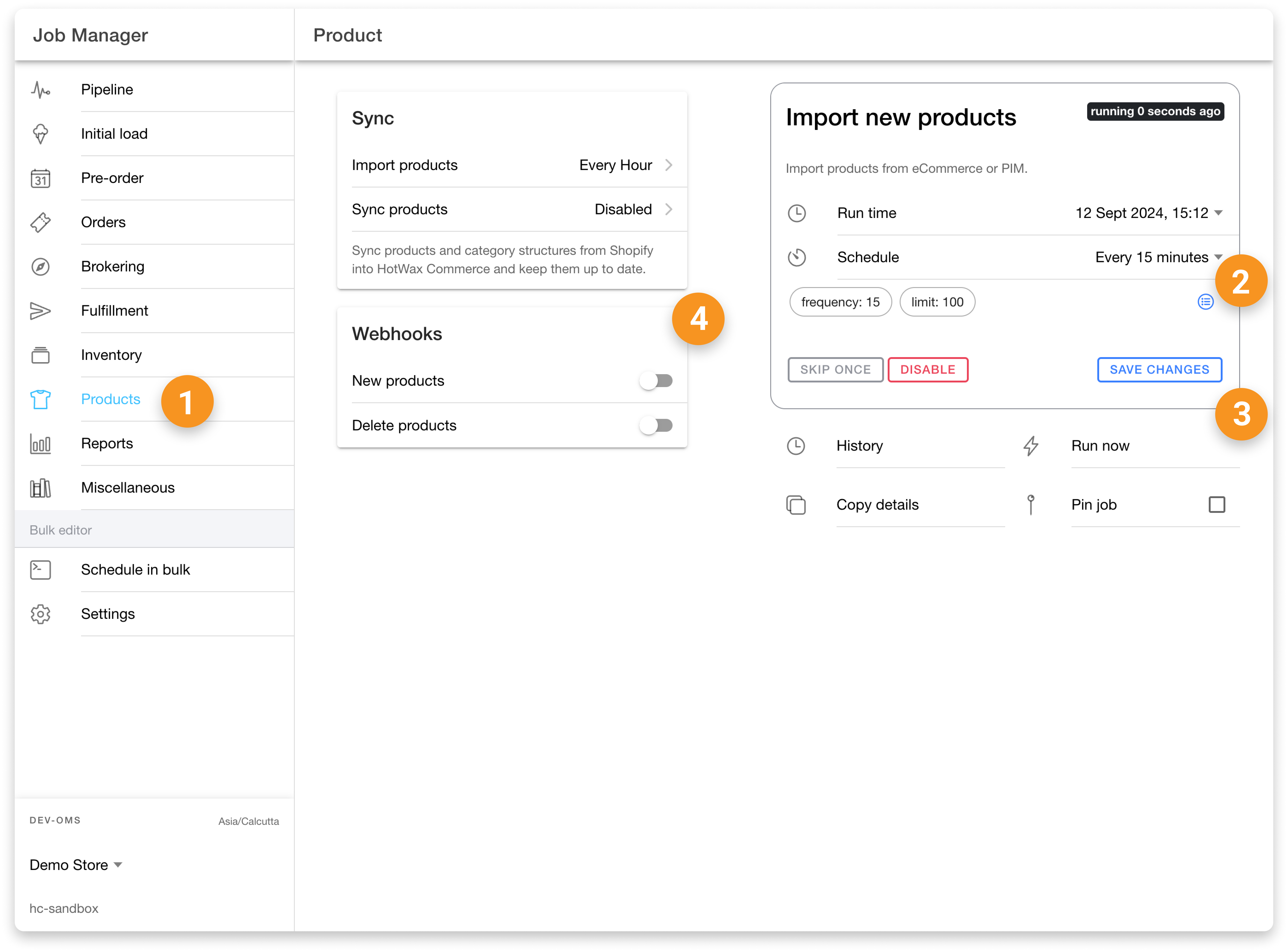1288x952 pixels.
Task: Click the Pre-order calendar icon
Action: [40, 178]
